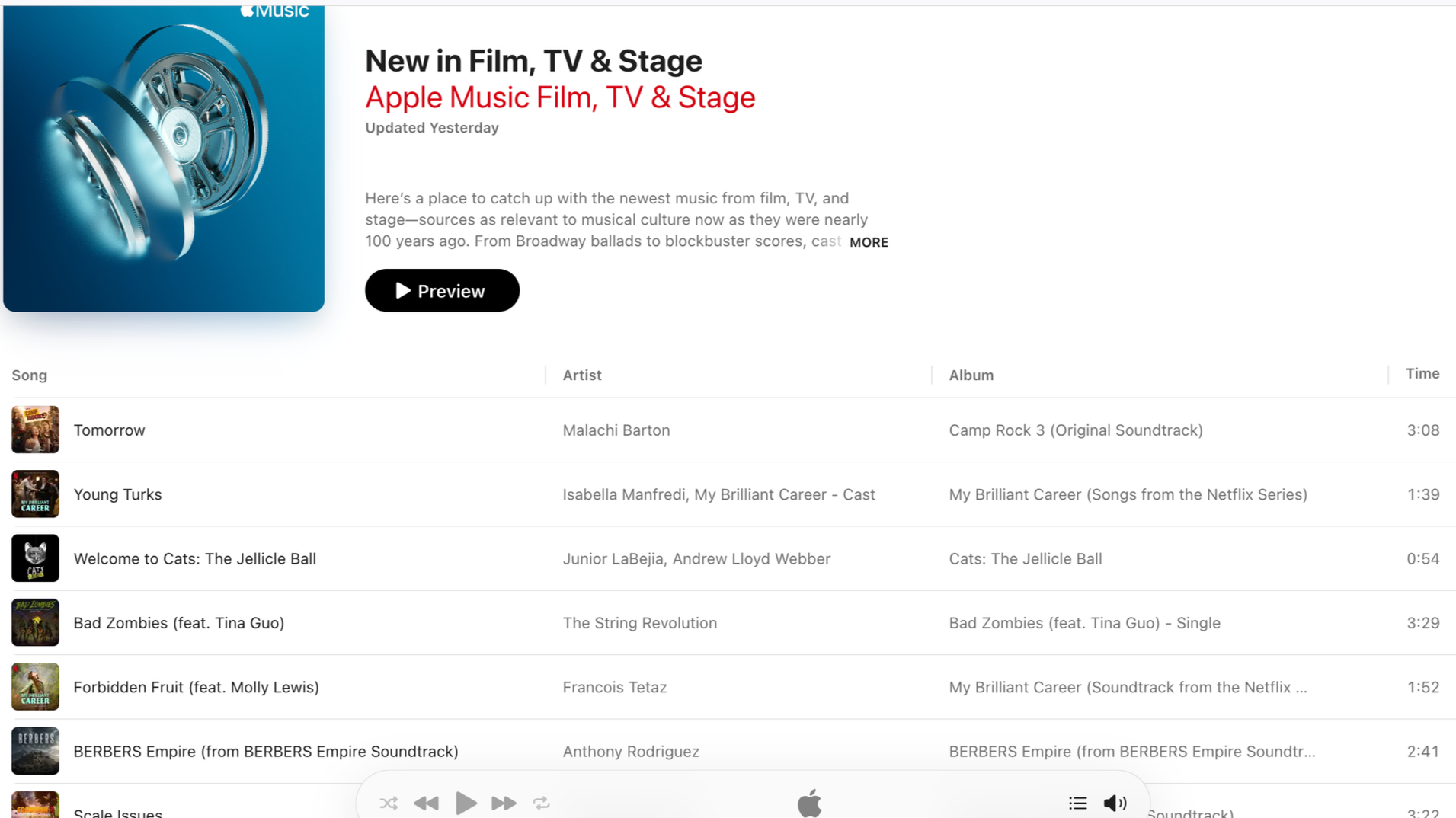The height and width of the screenshot is (818, 1456).
Task: Open the Apple Music Film, TV & Stage link
Action: coord(560,97)
